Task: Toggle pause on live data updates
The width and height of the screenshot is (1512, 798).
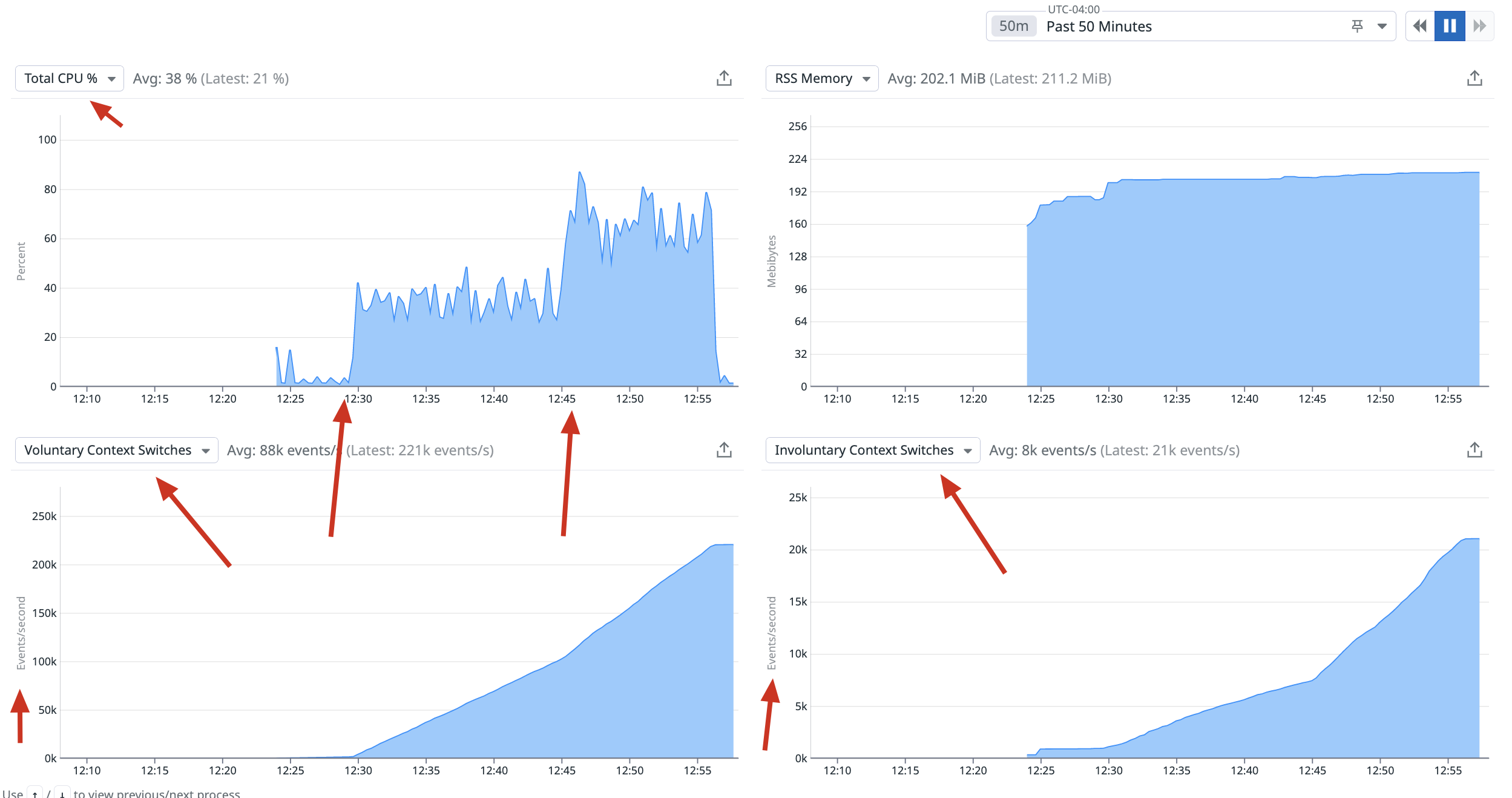Action: coord(1450,26)
